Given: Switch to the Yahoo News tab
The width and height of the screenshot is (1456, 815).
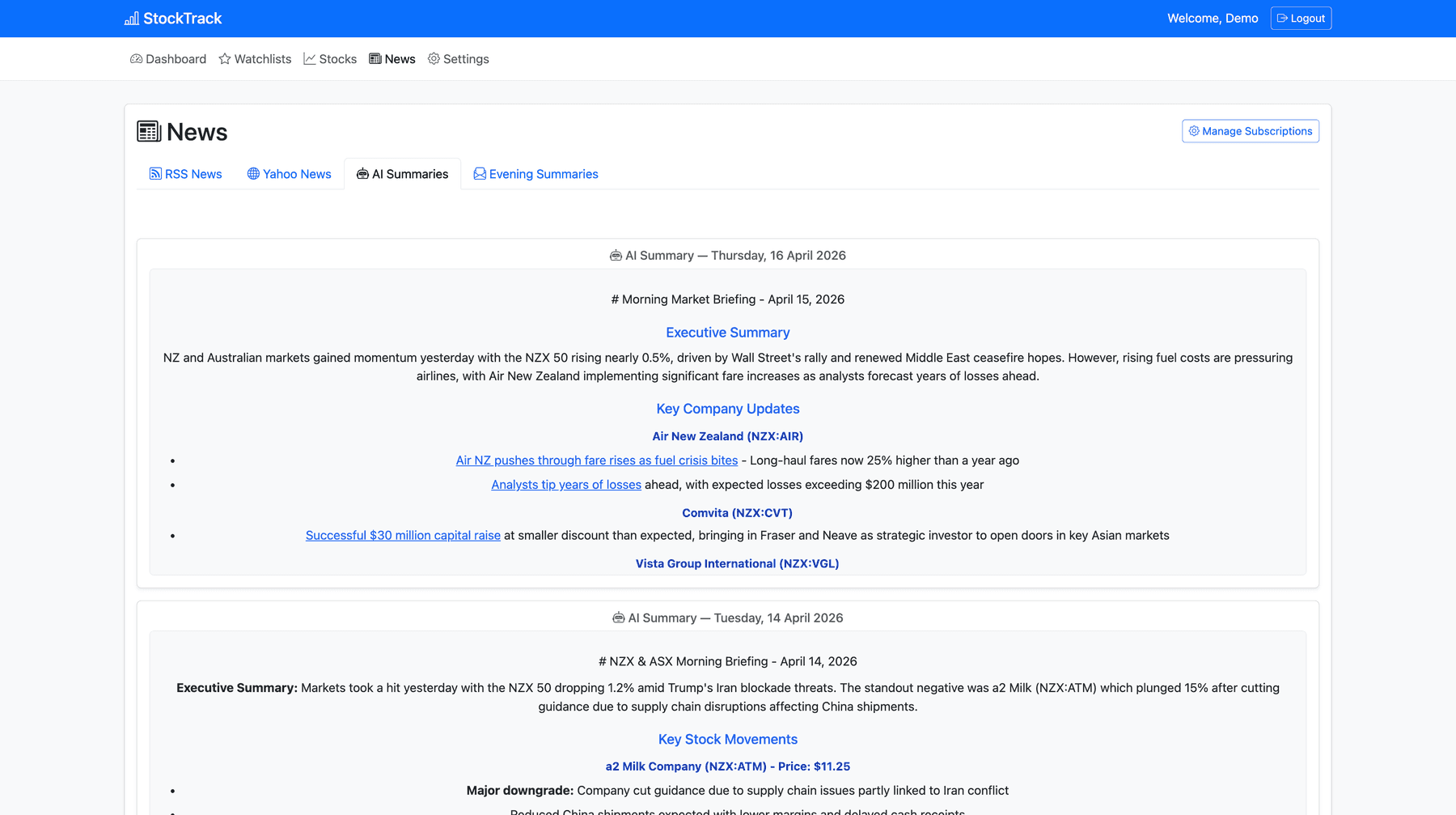Looking at the screenshot, I should [290, 174].
